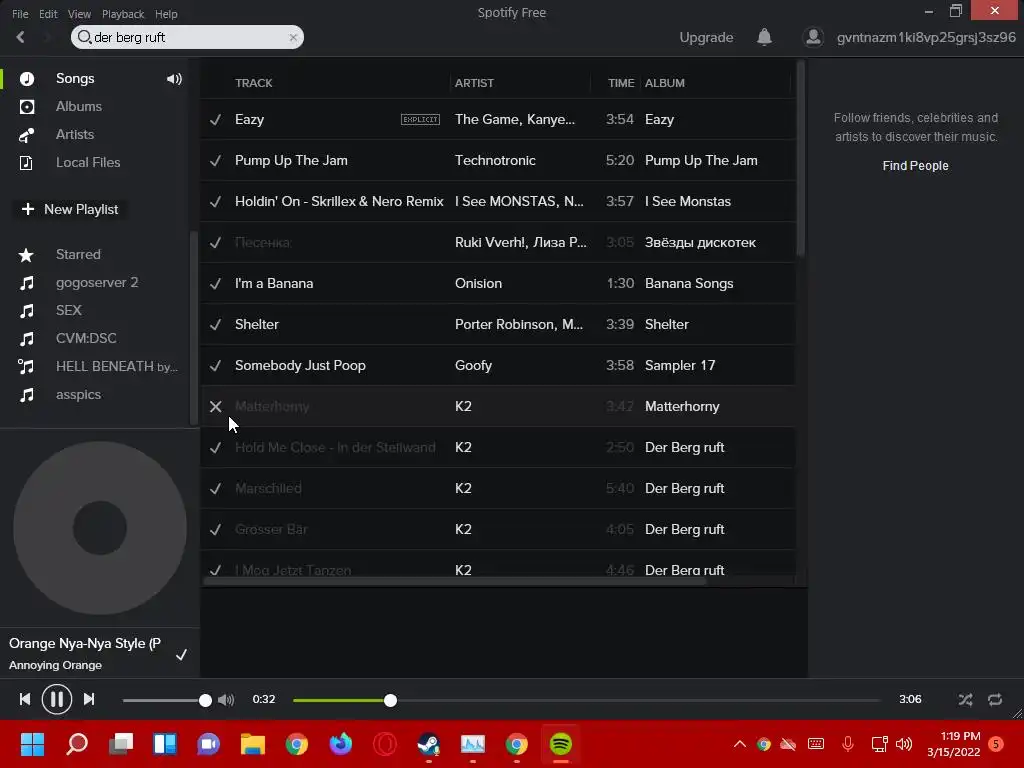
Task: Open the user profile avatar
Action: click(x=813, y=37)
